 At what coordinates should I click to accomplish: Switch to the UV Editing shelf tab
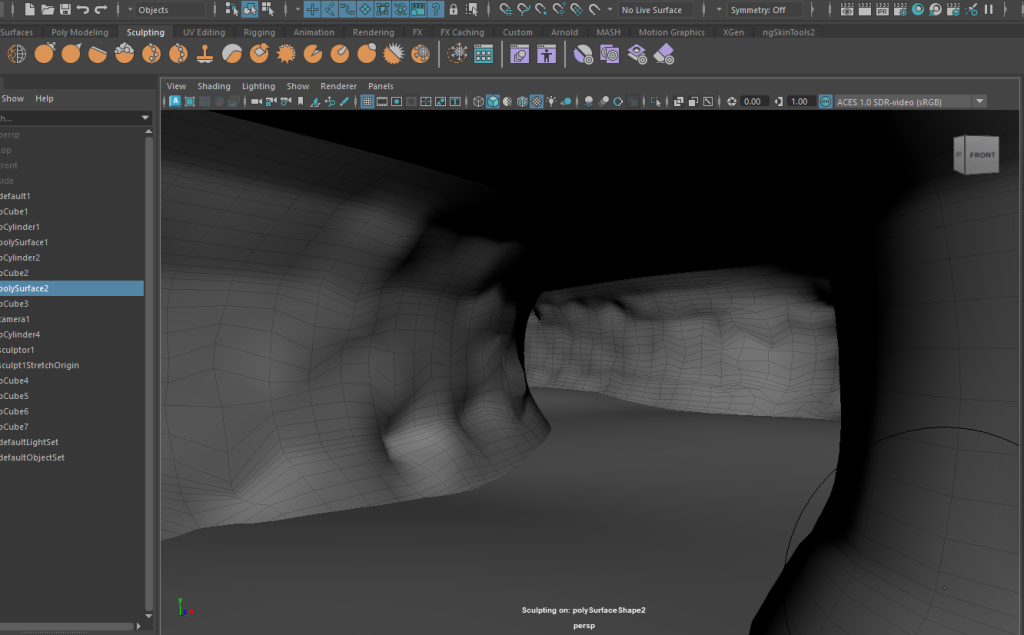coord(204,32)
